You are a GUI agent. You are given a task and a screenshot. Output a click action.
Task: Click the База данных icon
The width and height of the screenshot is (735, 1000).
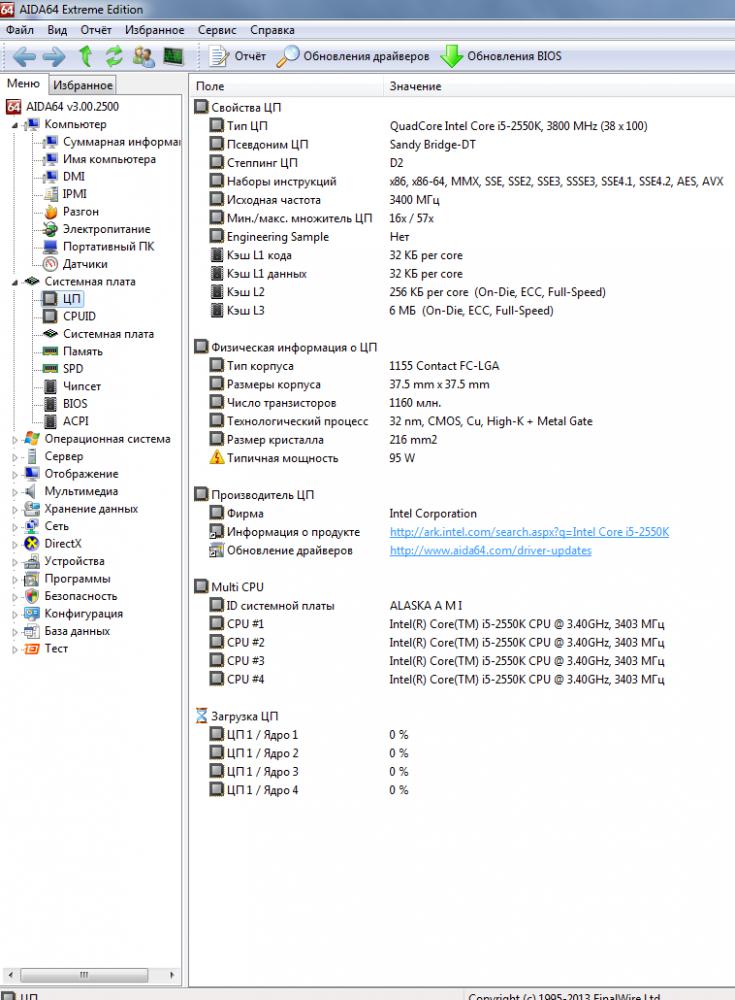pyautogui.click(x=31, y=631)
